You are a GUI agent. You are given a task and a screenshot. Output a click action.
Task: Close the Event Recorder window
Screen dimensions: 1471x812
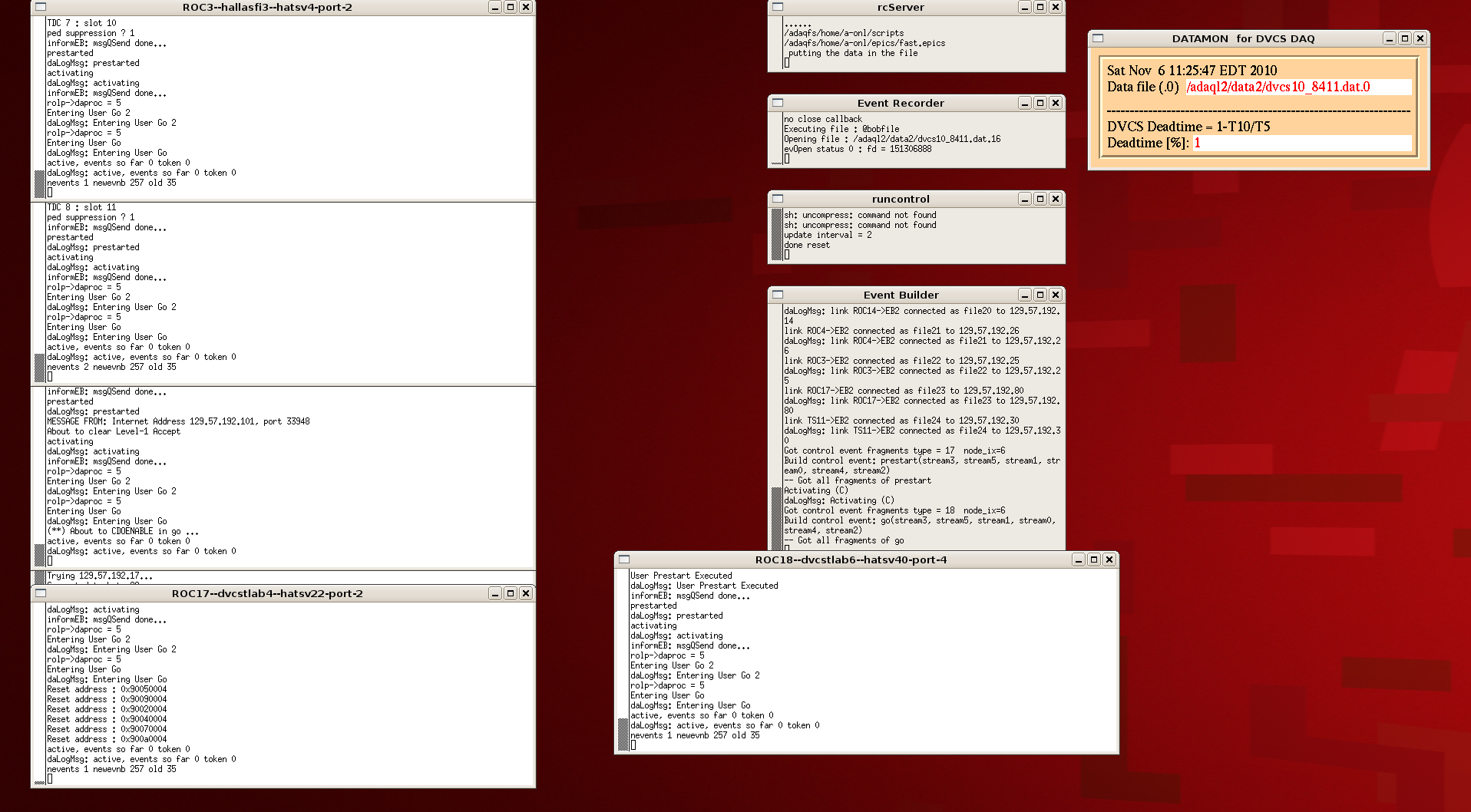[1056, 103]
